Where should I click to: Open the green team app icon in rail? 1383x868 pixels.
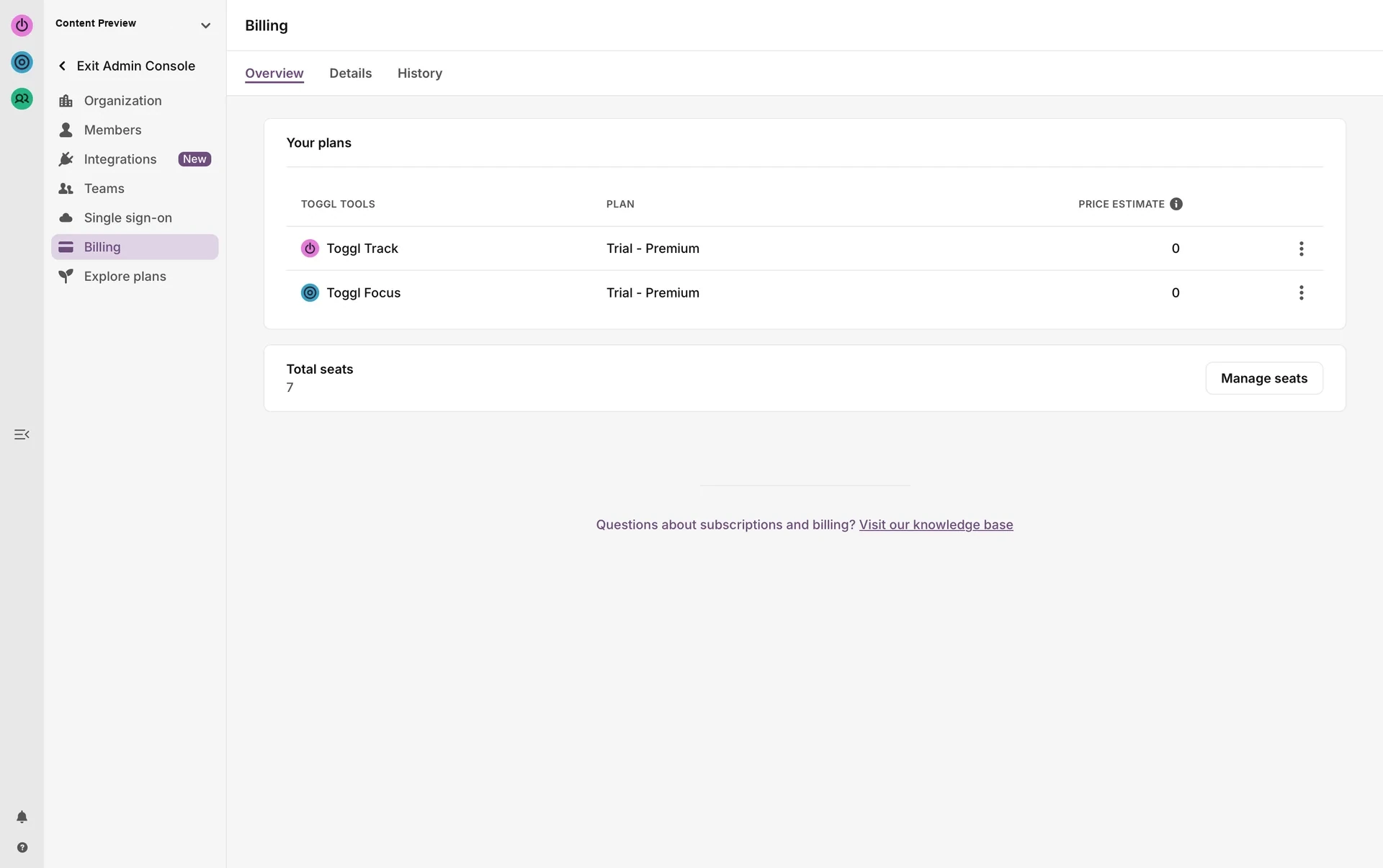coord(22,99)
